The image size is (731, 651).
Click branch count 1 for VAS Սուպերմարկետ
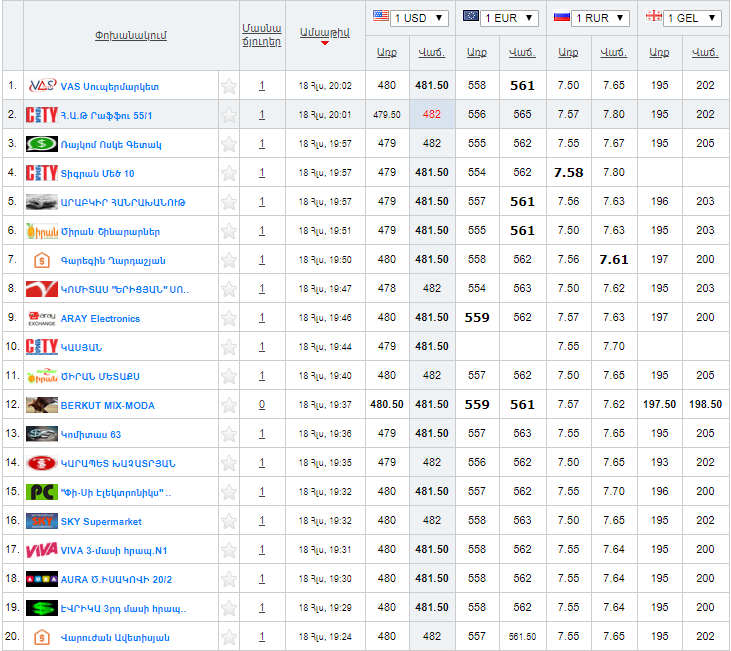[262, 85]
